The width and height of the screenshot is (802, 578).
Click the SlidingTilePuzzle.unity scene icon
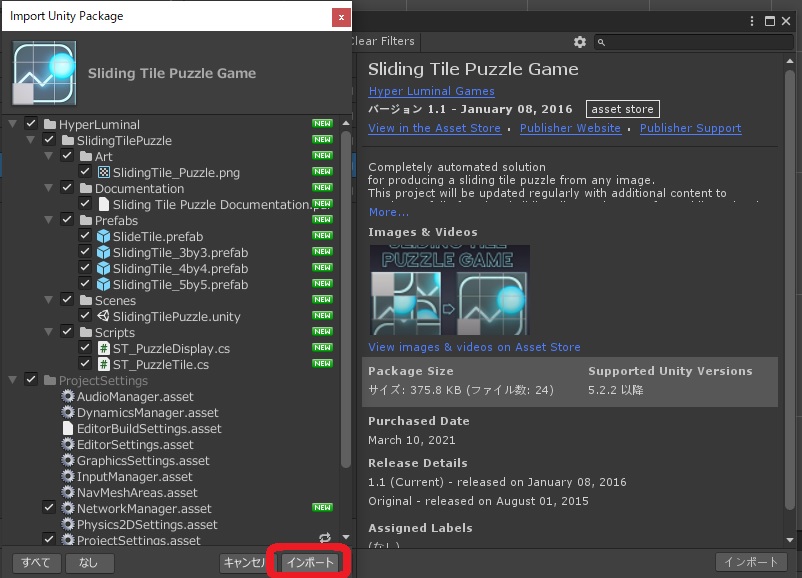[x=103, y=316]
